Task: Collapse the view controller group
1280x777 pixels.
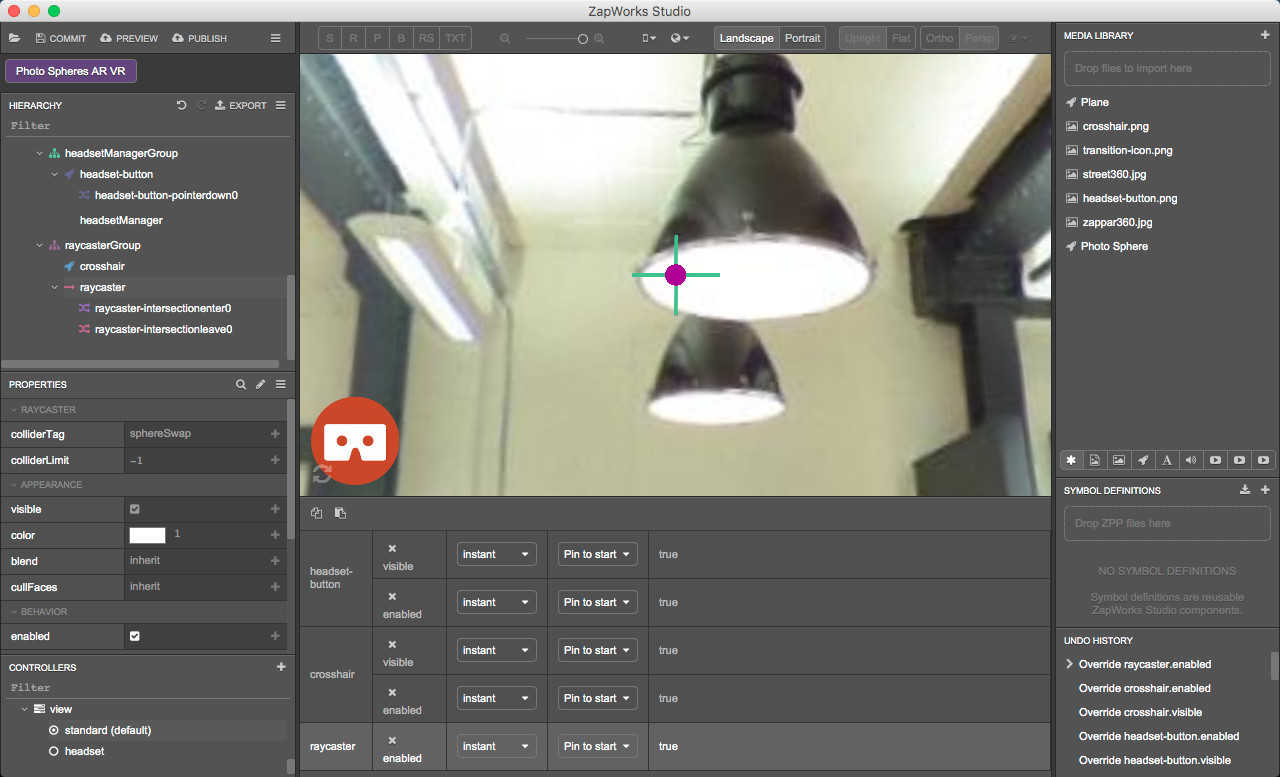Action: 24,709
